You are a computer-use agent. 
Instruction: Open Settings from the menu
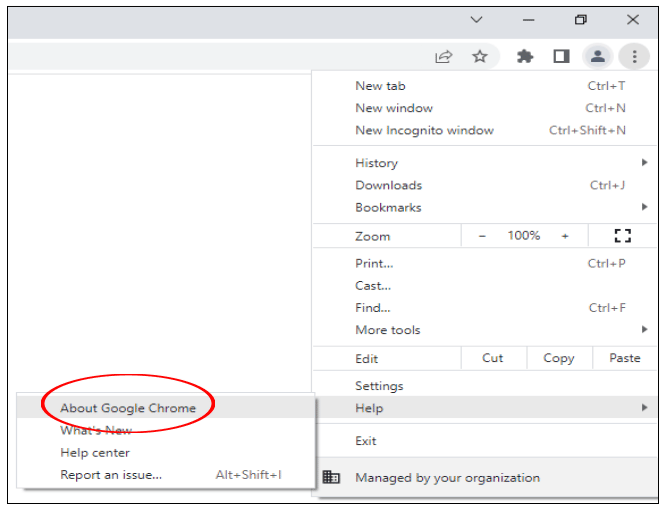click(x=484, y=386)
